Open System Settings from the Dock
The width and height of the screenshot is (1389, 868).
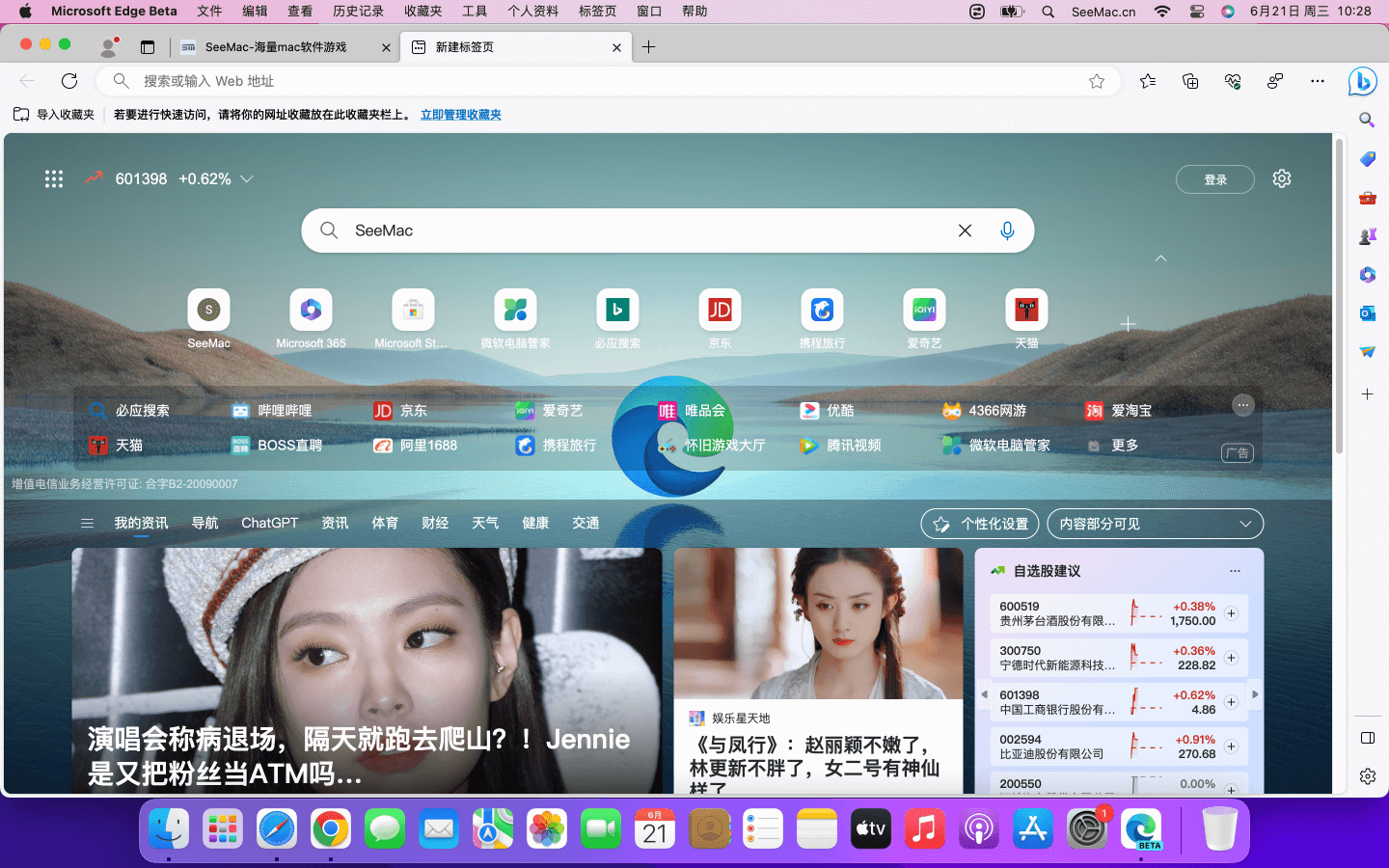(1087, 828)
